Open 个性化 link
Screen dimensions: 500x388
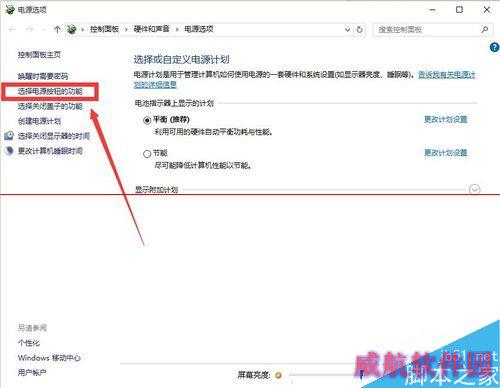29,343
